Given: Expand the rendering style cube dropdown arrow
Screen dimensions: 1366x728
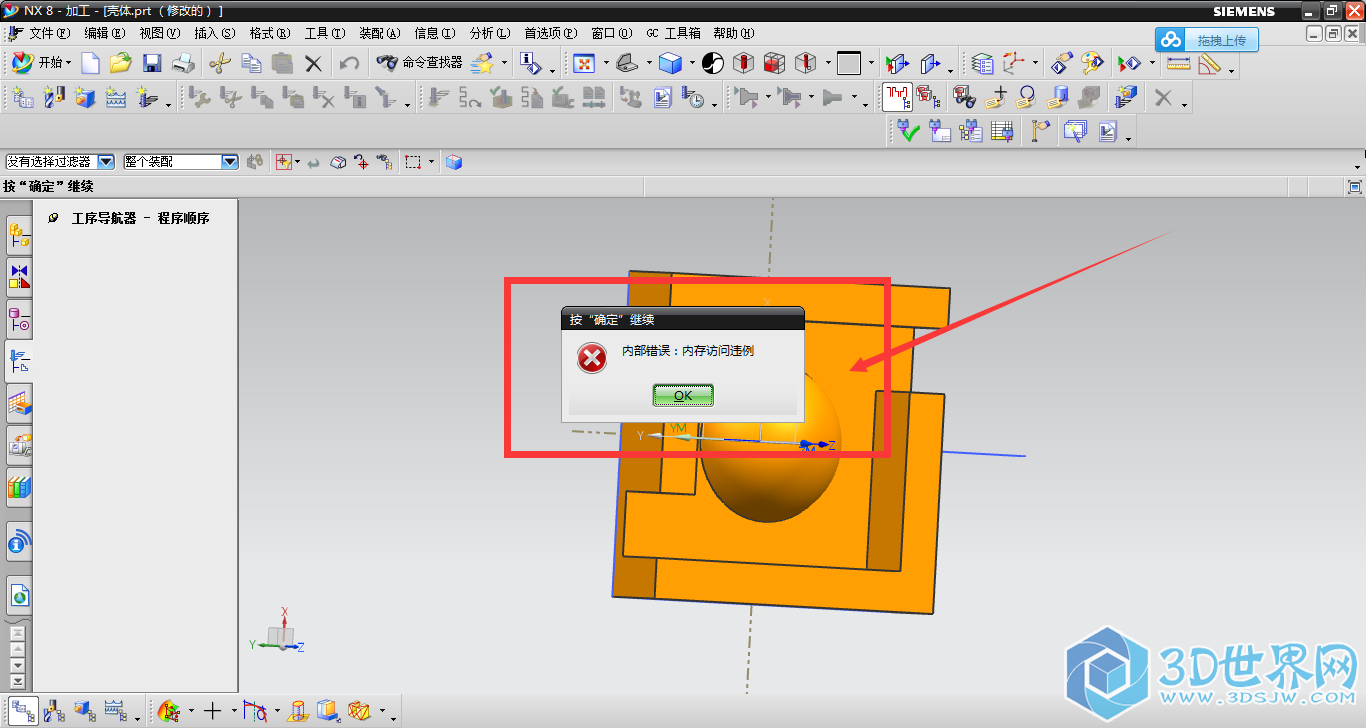Looking at the screenshot, I should 691,63.
